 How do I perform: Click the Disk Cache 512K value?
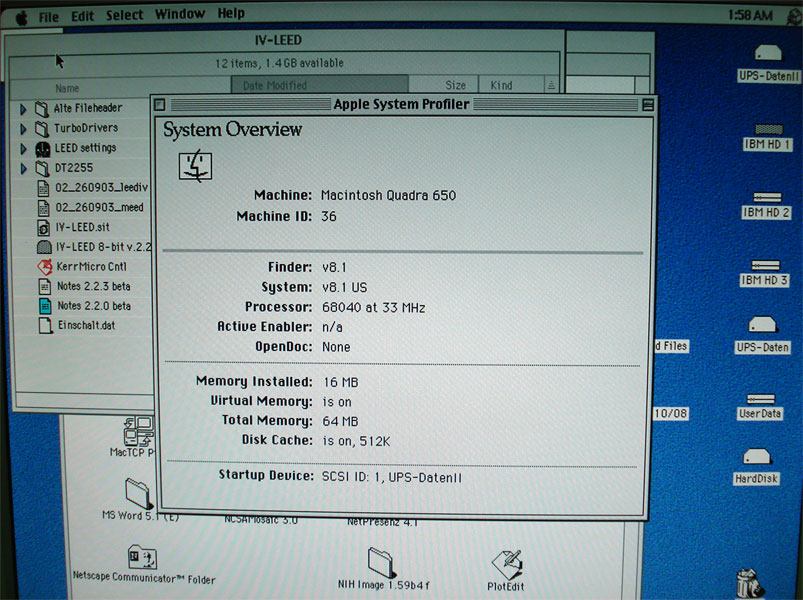[x=356, y=441]
